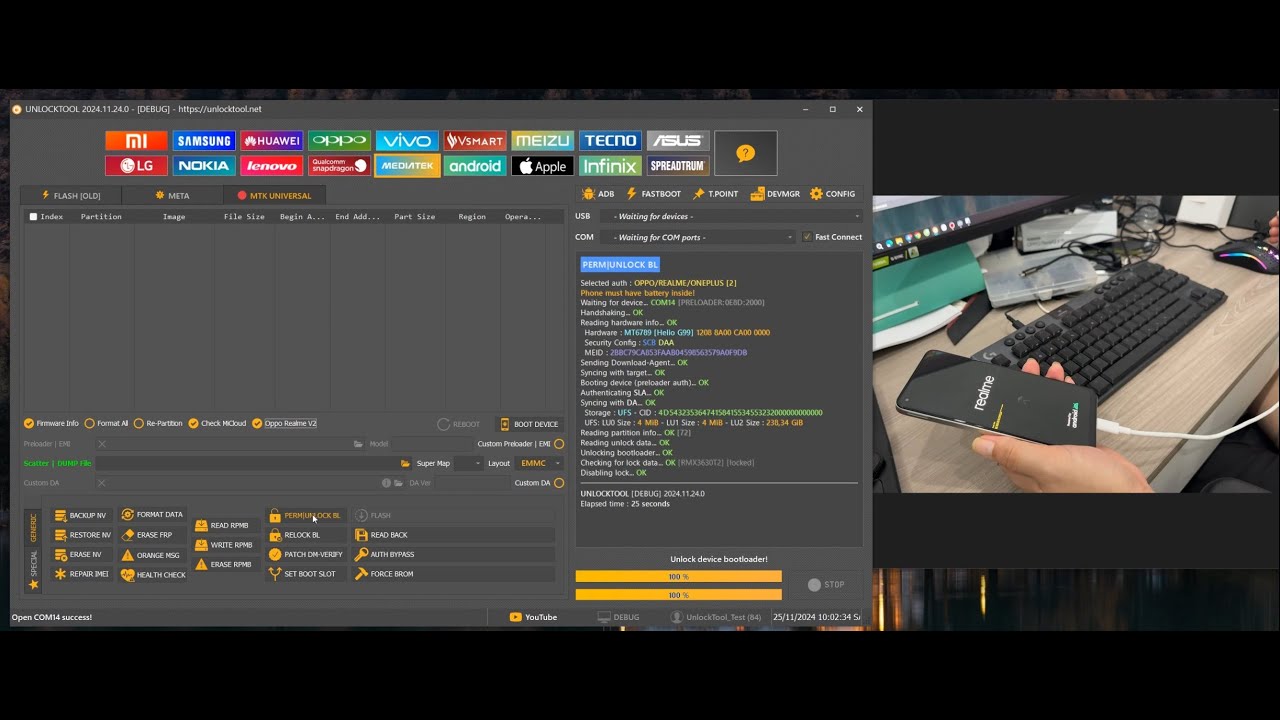The image size is (1280, 720).
Task: Open the ADB tool
Action: (598, 194)
